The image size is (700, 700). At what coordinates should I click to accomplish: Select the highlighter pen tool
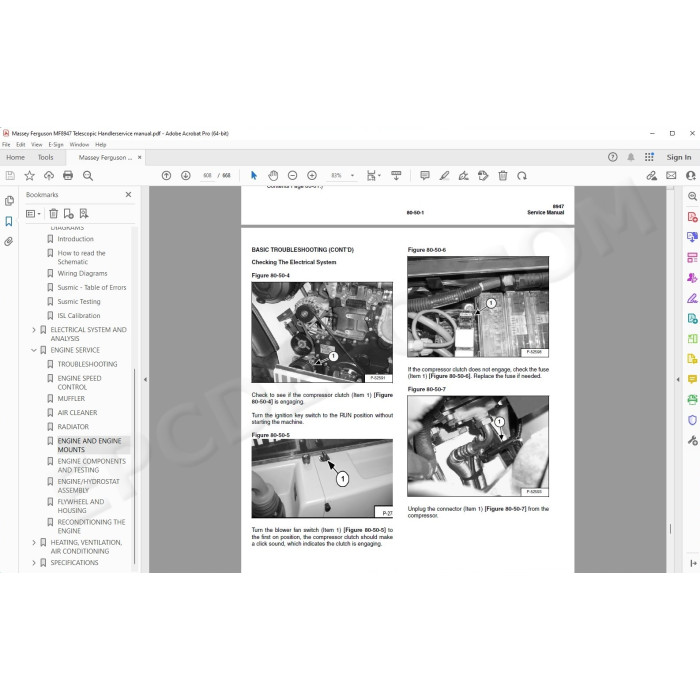pyautogui.click(x=444, y=175)
